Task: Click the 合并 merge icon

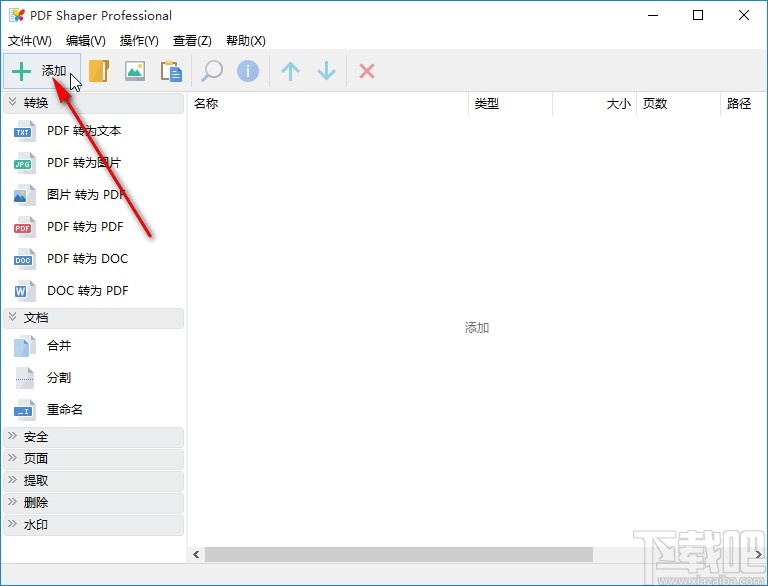Action: 24,346
